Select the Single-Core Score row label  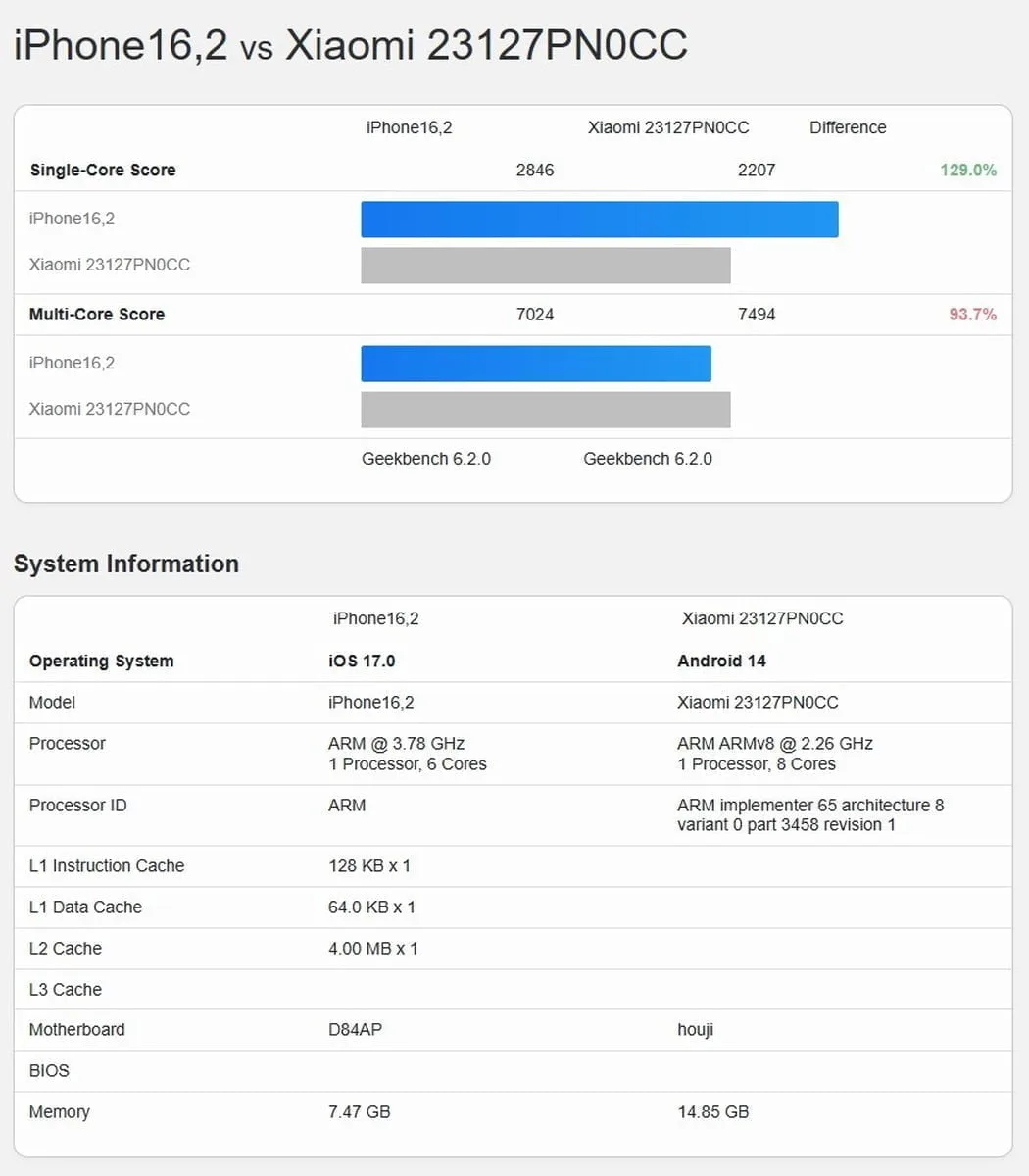(103, 171)
